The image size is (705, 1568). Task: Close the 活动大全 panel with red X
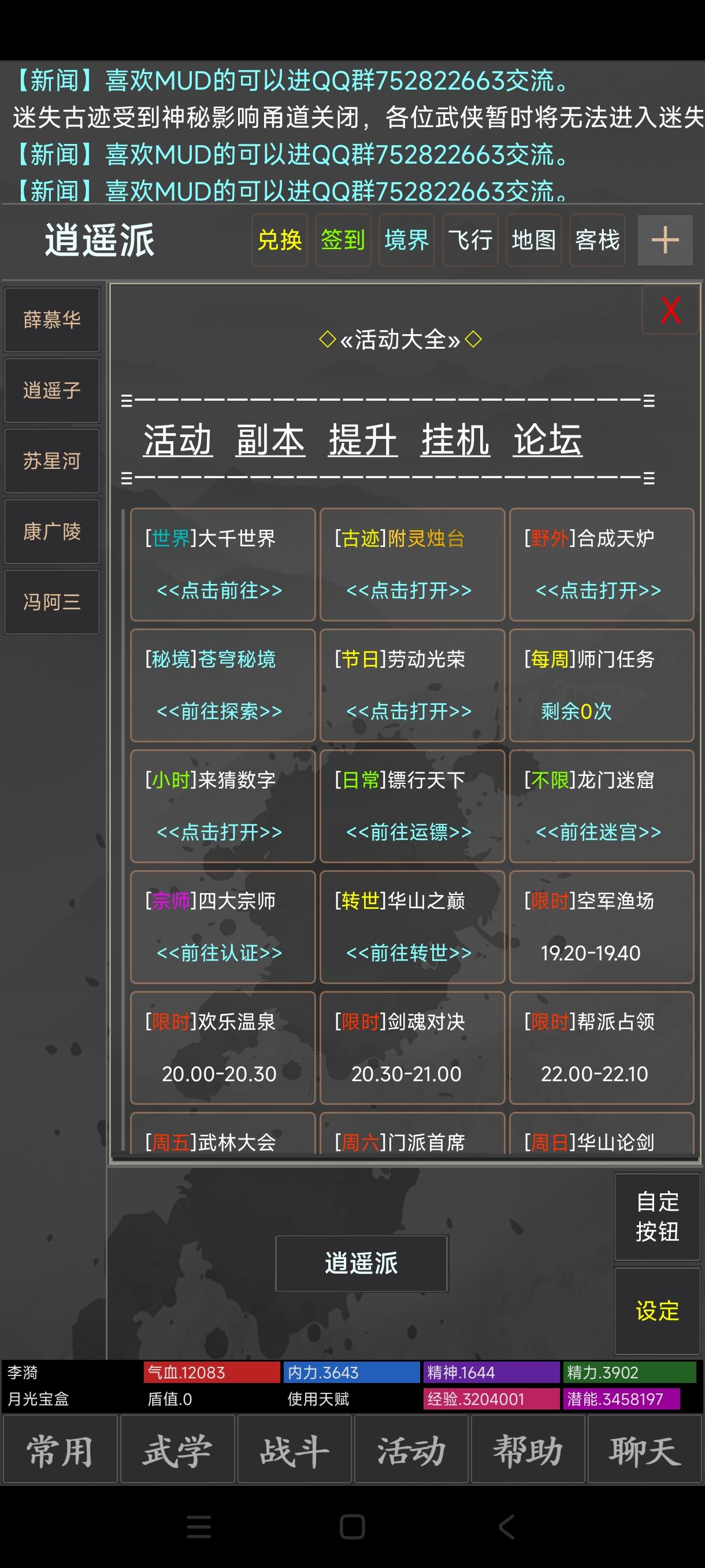670,310
